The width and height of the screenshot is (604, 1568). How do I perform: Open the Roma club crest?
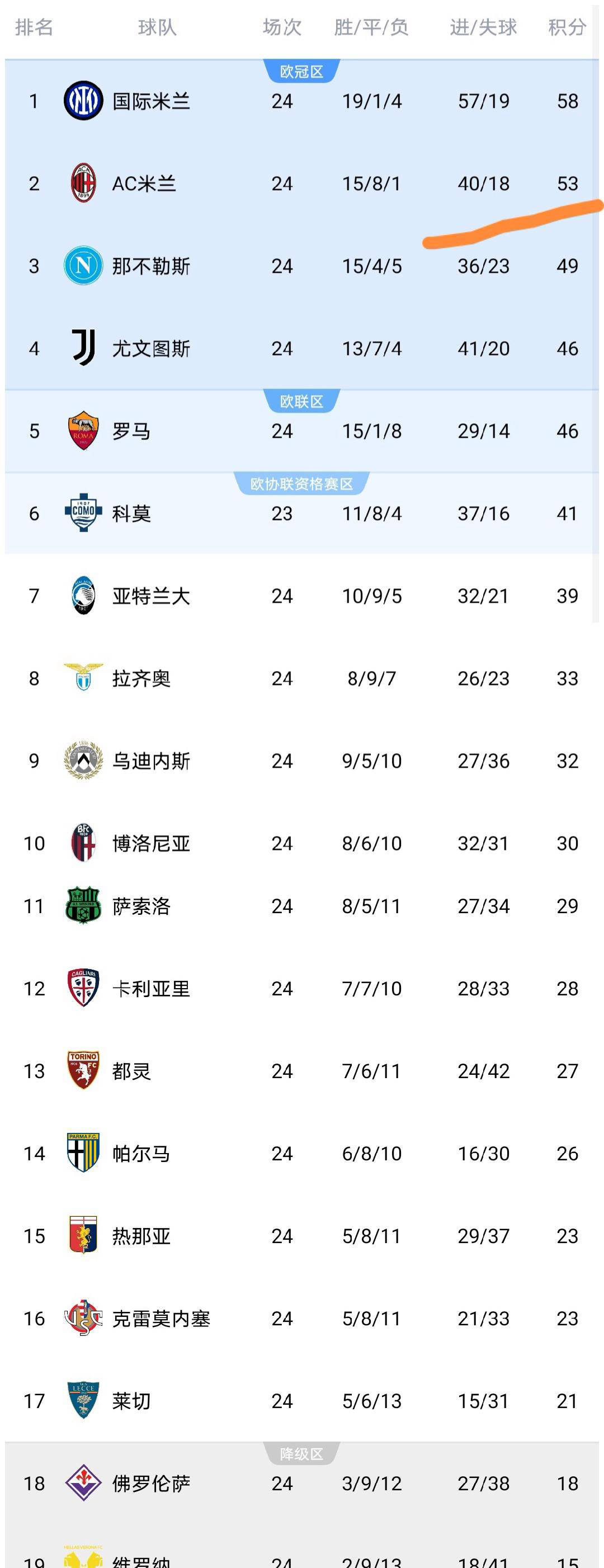83,431
